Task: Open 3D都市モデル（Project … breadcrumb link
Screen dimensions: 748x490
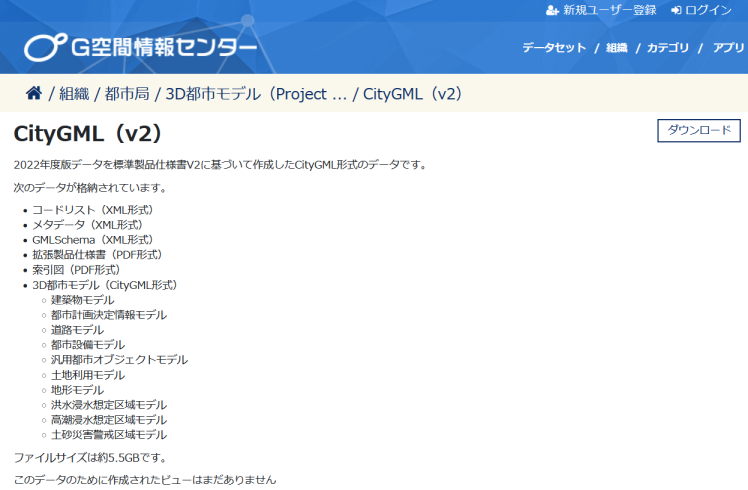Action: [256, 94]
